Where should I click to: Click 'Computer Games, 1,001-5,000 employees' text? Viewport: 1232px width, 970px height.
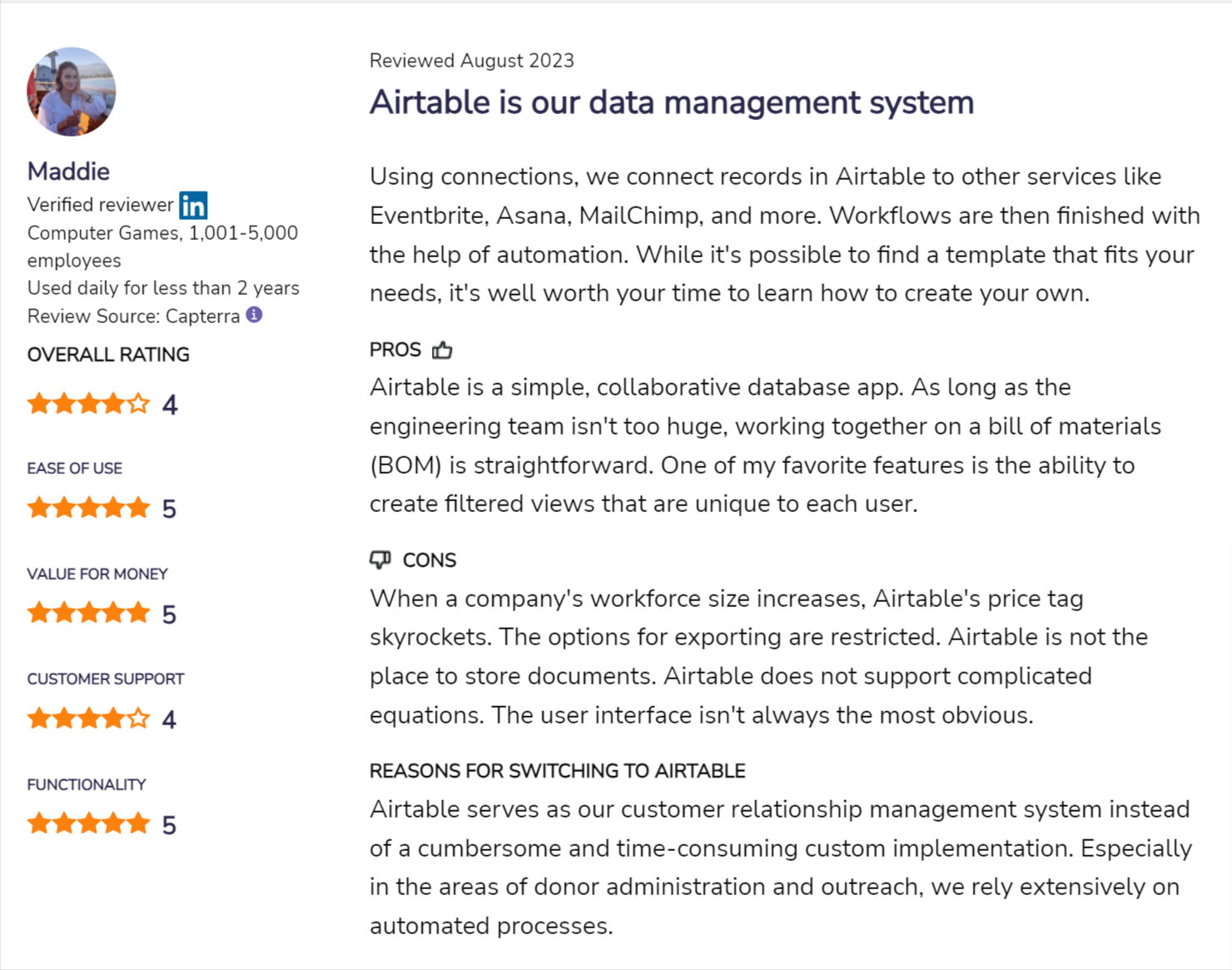[162, 246]
